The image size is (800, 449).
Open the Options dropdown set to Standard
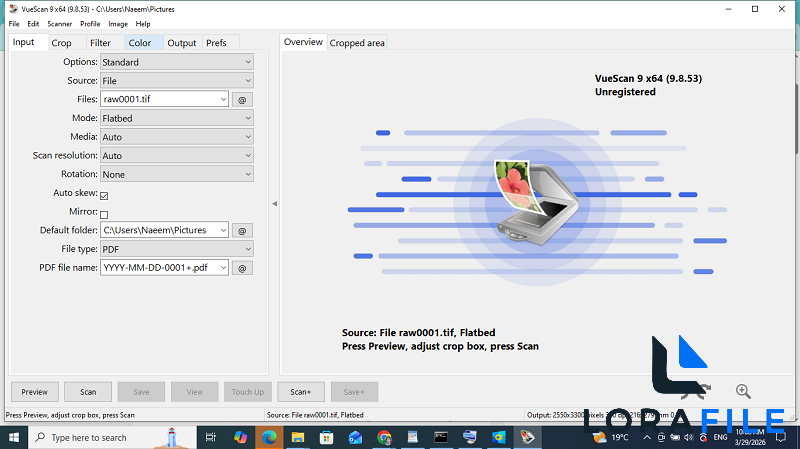click(177, 62)
